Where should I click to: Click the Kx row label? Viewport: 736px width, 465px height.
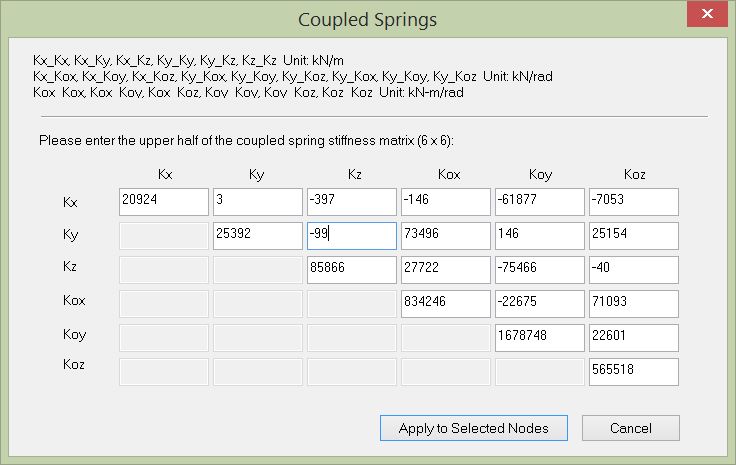click(70, 202)
